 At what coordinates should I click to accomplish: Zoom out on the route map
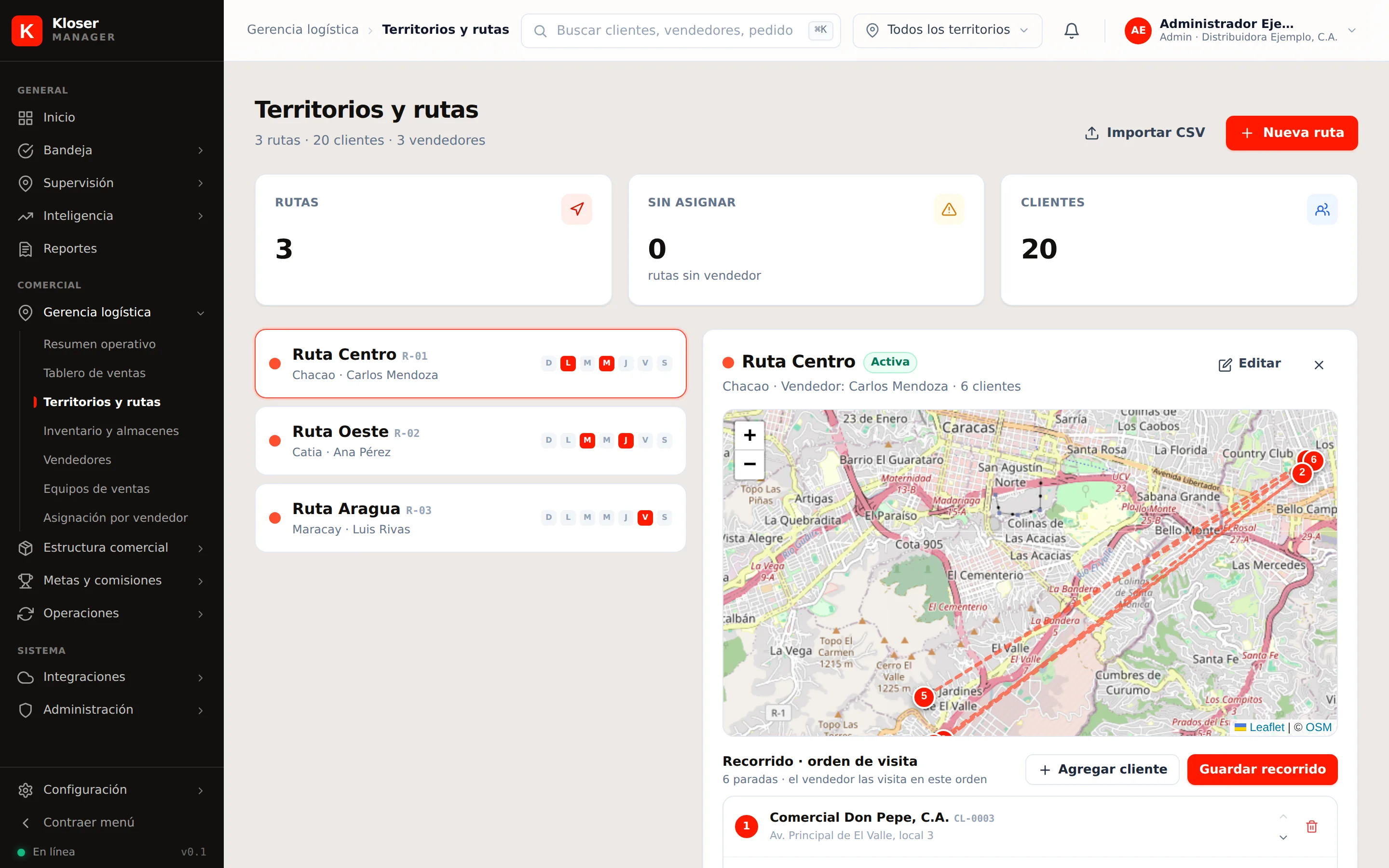[749, 464]
